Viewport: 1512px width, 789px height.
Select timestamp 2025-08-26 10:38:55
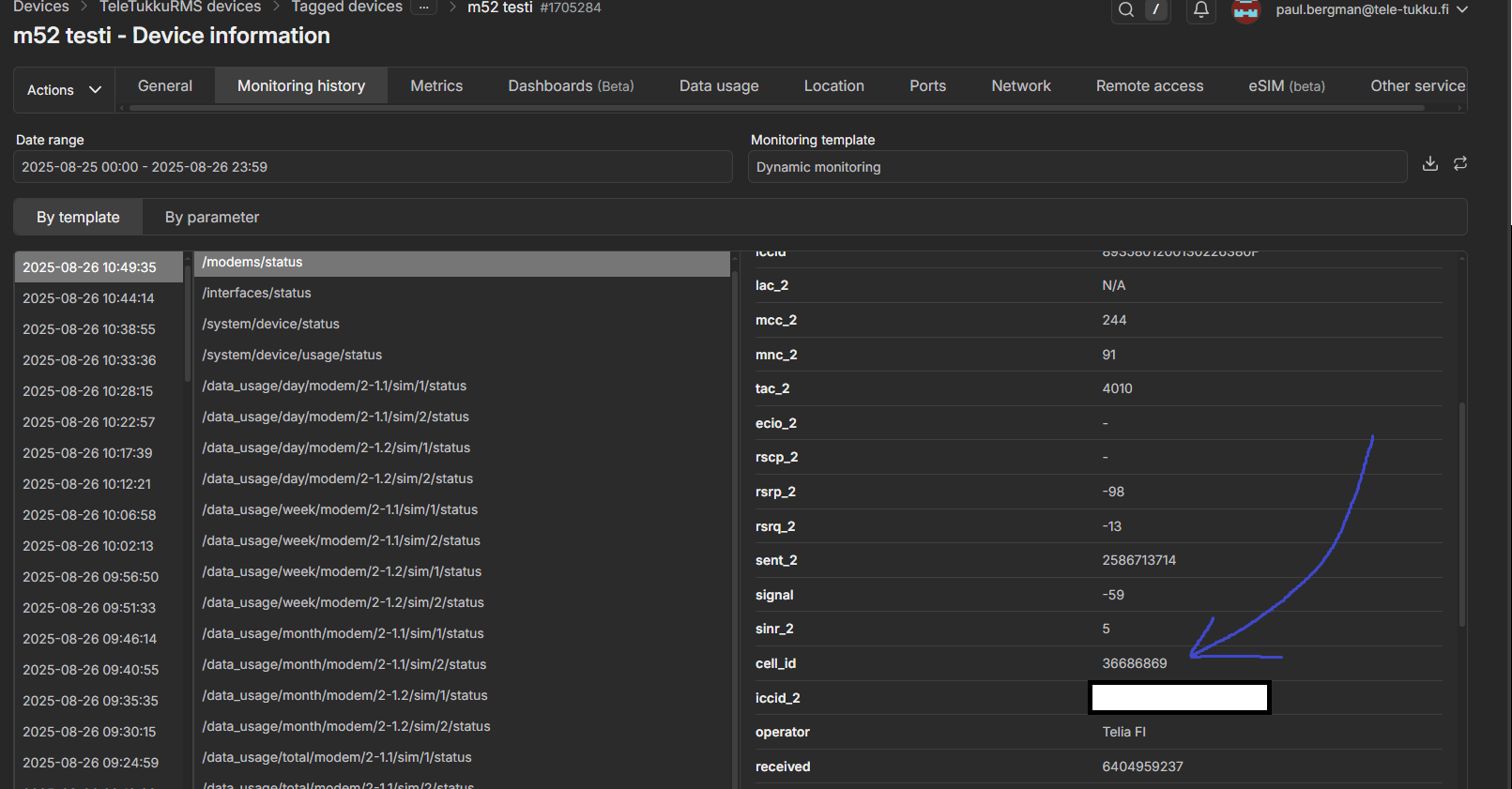99,329
